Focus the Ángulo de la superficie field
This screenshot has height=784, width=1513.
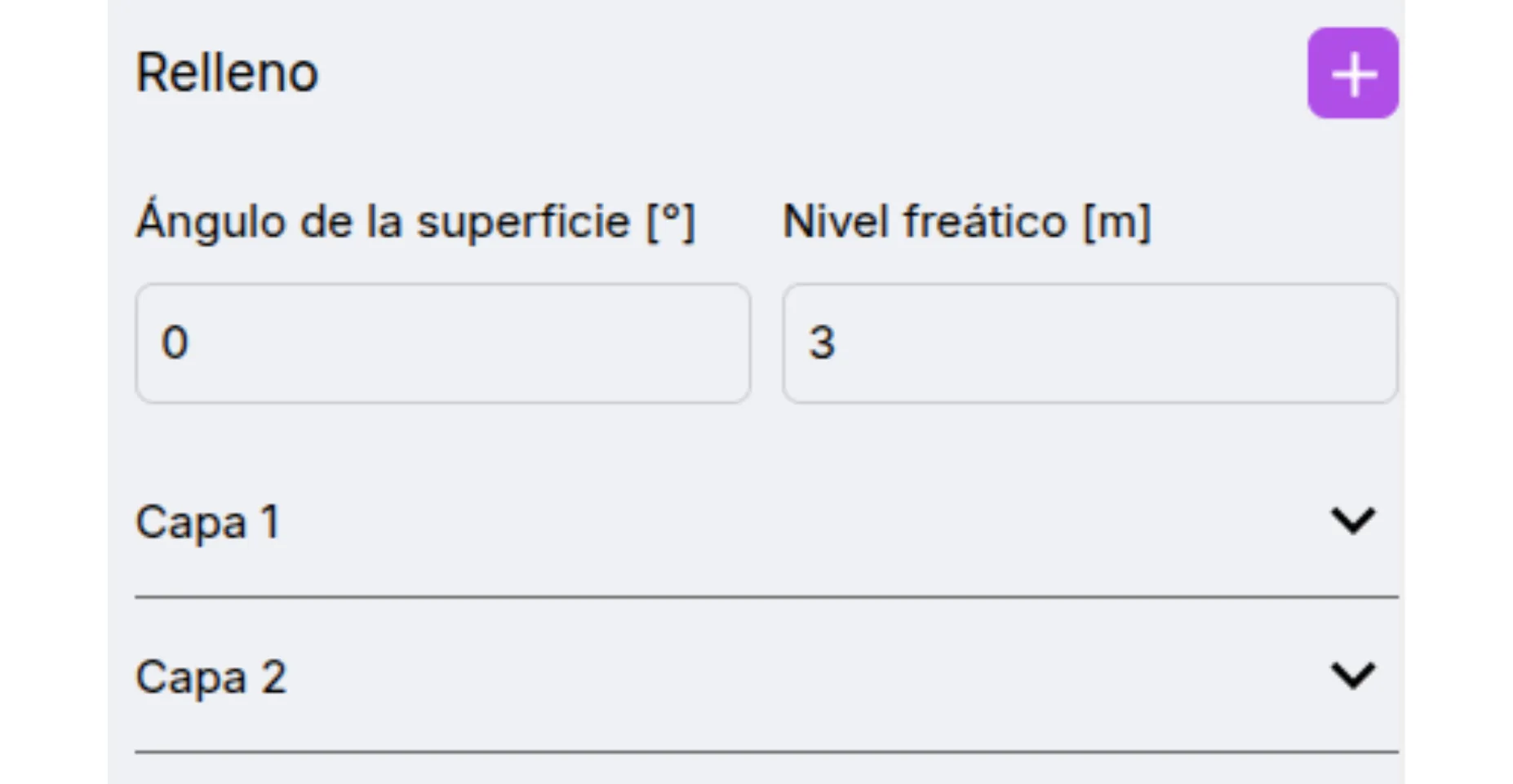[442, 343]
